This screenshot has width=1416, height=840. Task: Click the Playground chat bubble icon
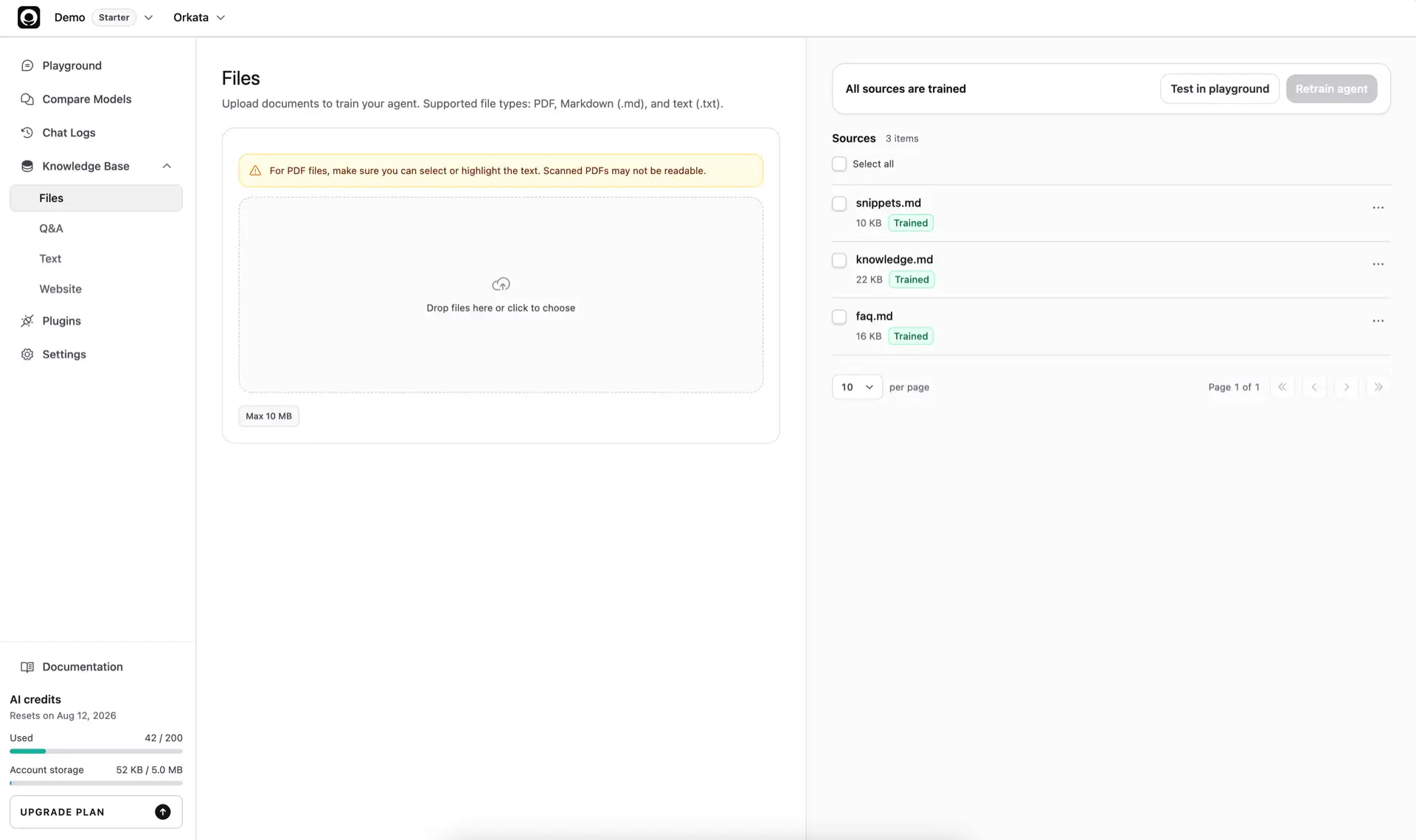coord(27,66)
